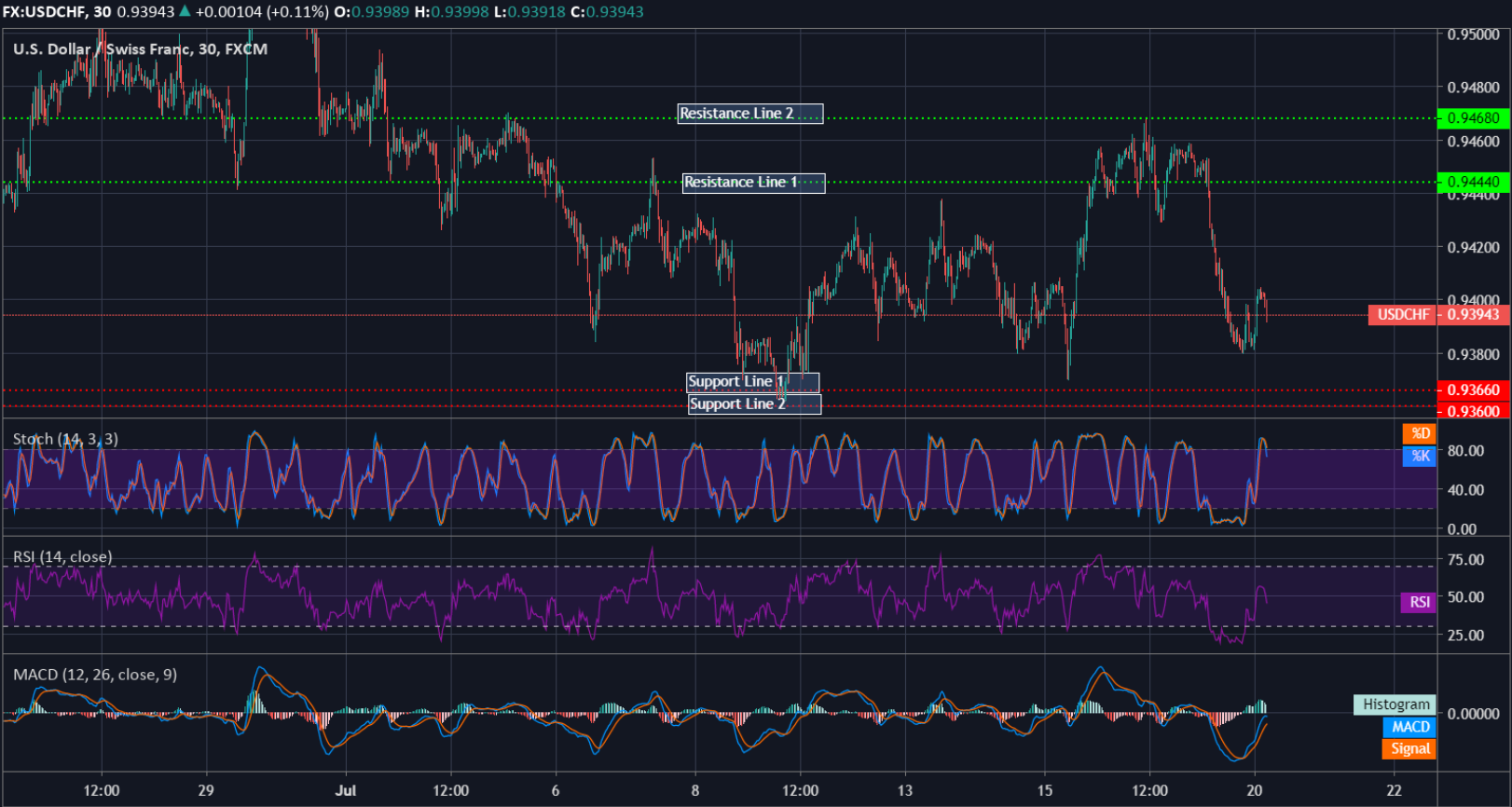Image resolution: width=1512 pixels, height=807 pixels.
Task: Select the green 0.94440 price tag
Action: click(1473, 182)
